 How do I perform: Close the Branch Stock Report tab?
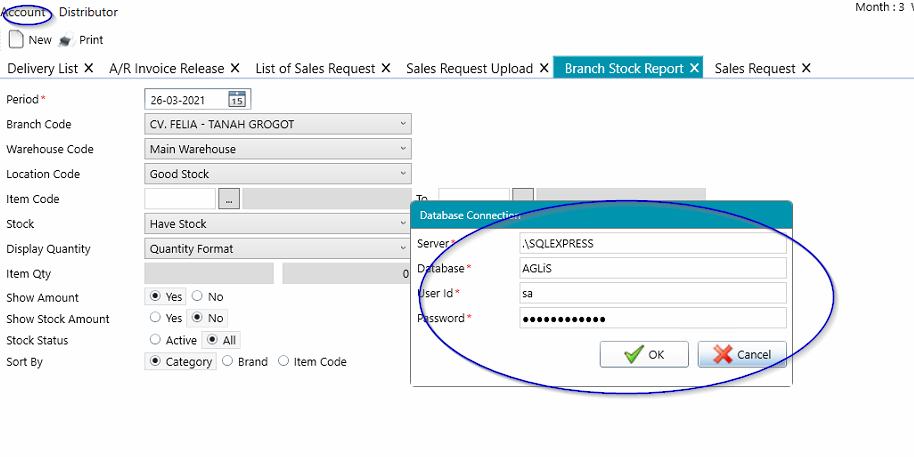[x=694, y=68]
